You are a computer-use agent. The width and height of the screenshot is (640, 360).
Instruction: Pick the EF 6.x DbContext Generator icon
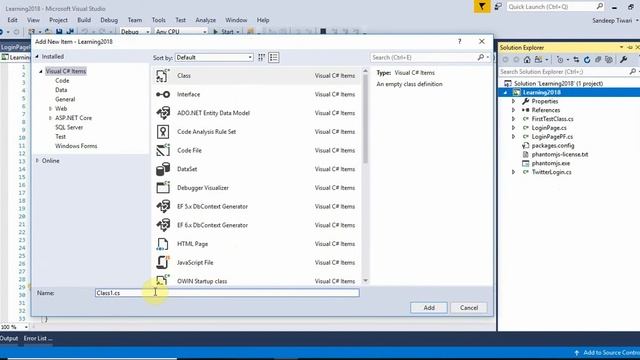coord(163,225)
